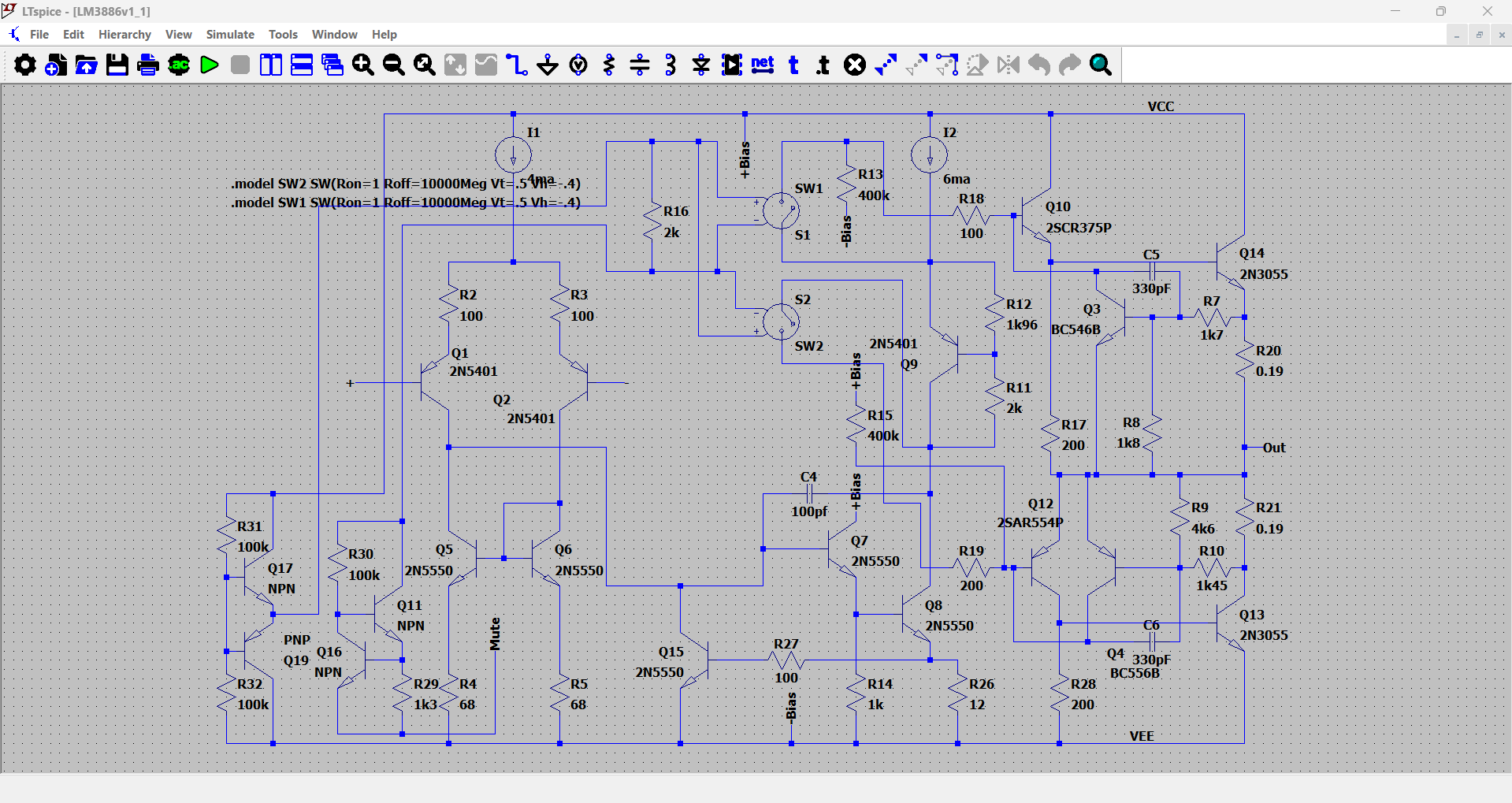Open Configure Analysis (.ac) icon
Screen dimensions: 1512x803
pos(179,65)
